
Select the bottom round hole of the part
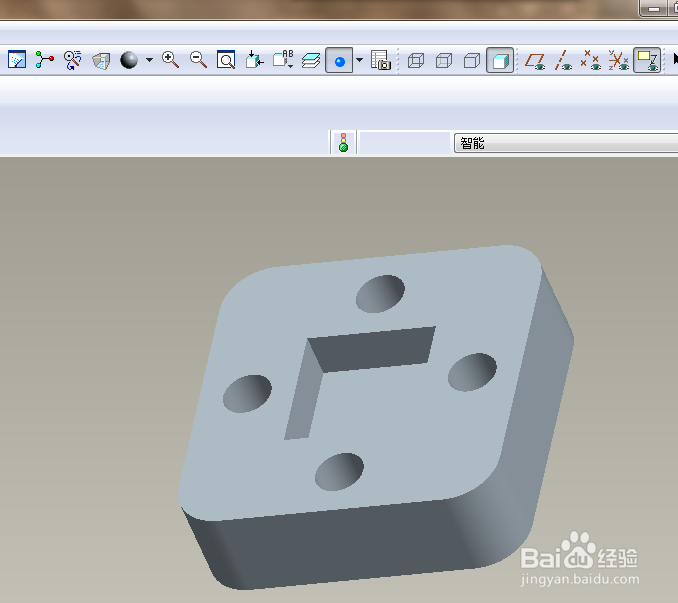click(x=339, y=472)
